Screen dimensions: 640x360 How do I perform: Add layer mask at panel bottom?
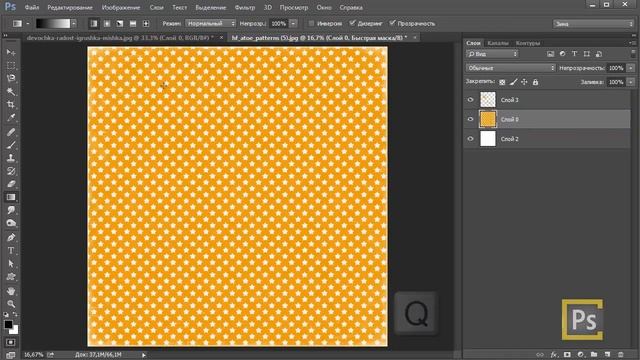pyautogui.click(x=567, y=355)
